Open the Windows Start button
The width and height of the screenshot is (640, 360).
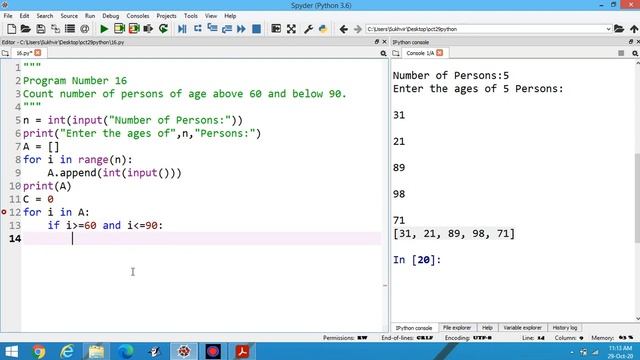pyautogui.click(x=11, y=351)
